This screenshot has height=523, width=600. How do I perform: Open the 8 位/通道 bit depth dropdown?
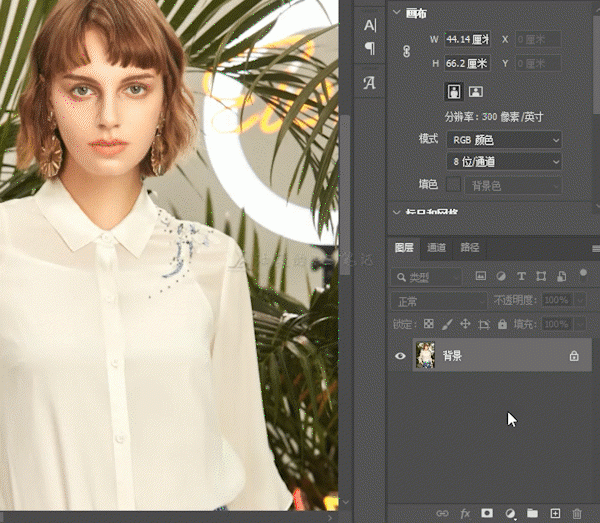pos(504,162)
